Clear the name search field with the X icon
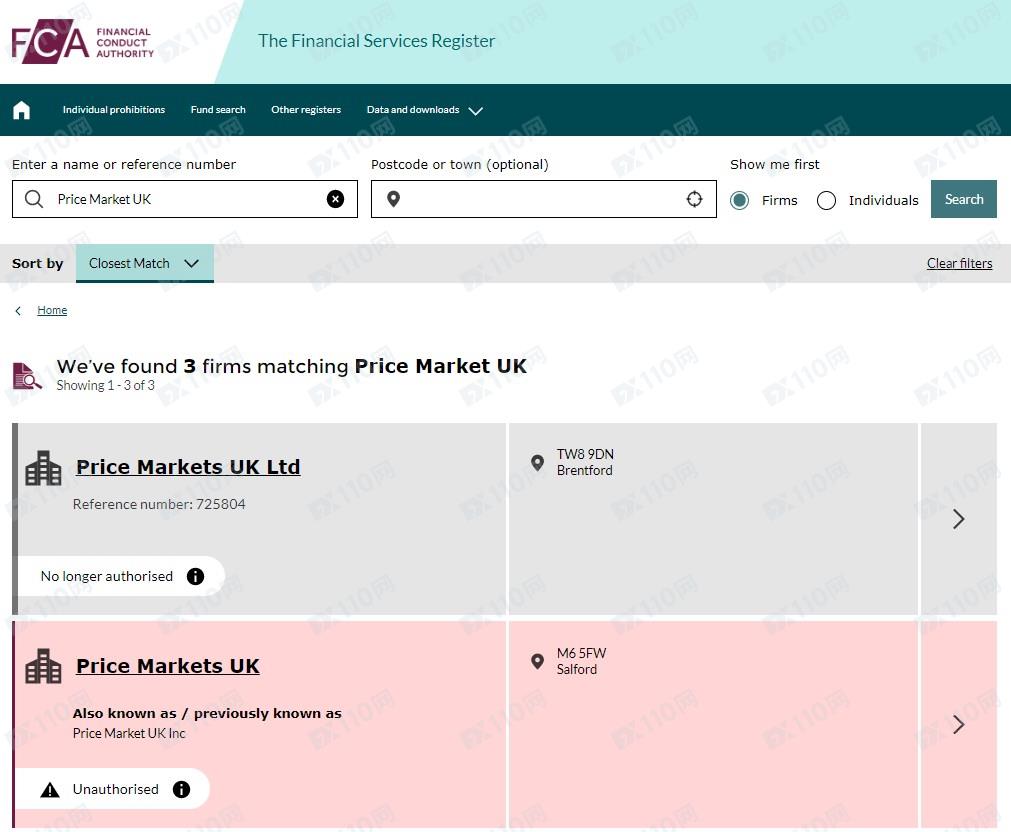Viewport: 1011px width, 832px height. click(336, 199)
